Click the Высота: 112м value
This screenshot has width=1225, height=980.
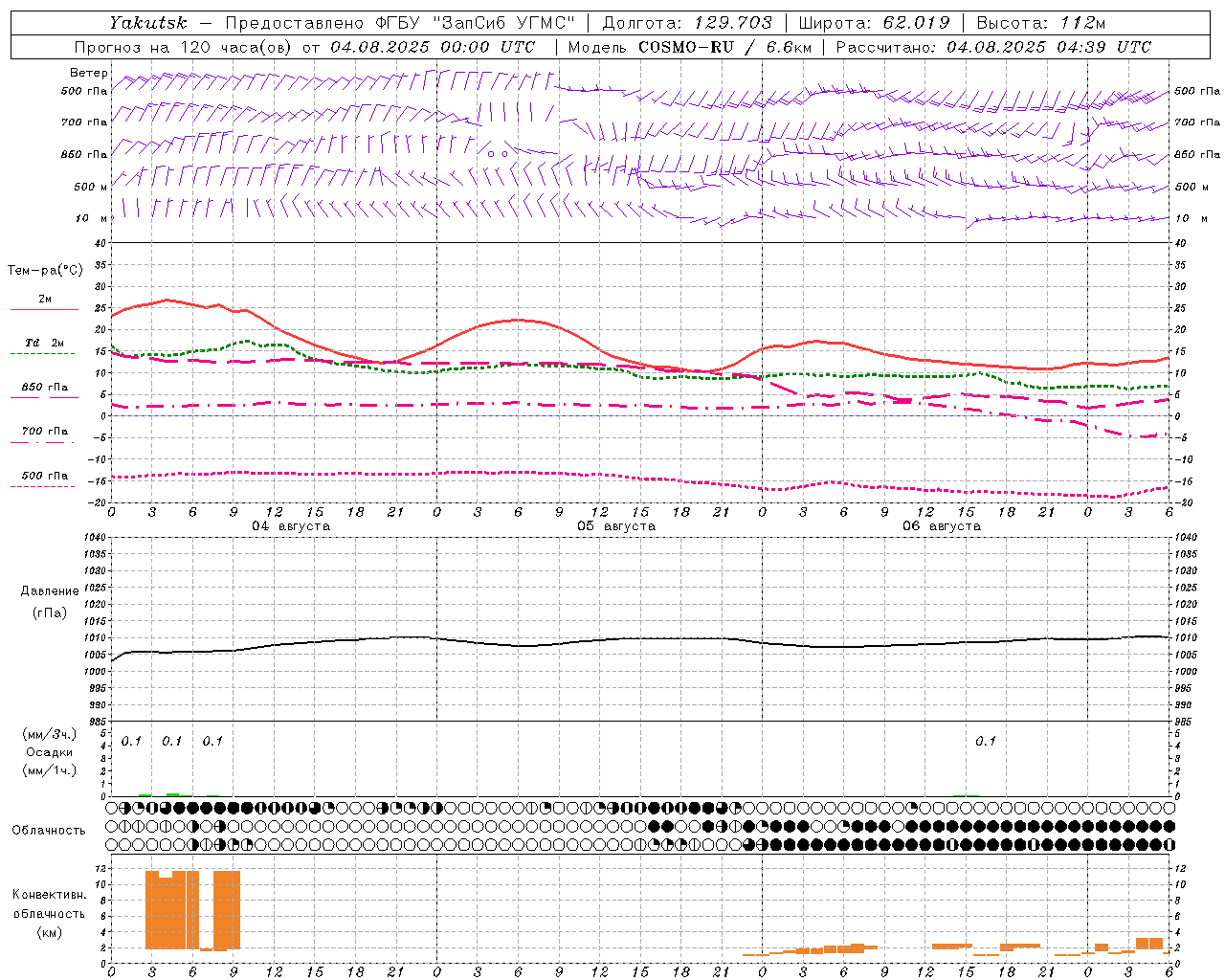click(1040, 23)
